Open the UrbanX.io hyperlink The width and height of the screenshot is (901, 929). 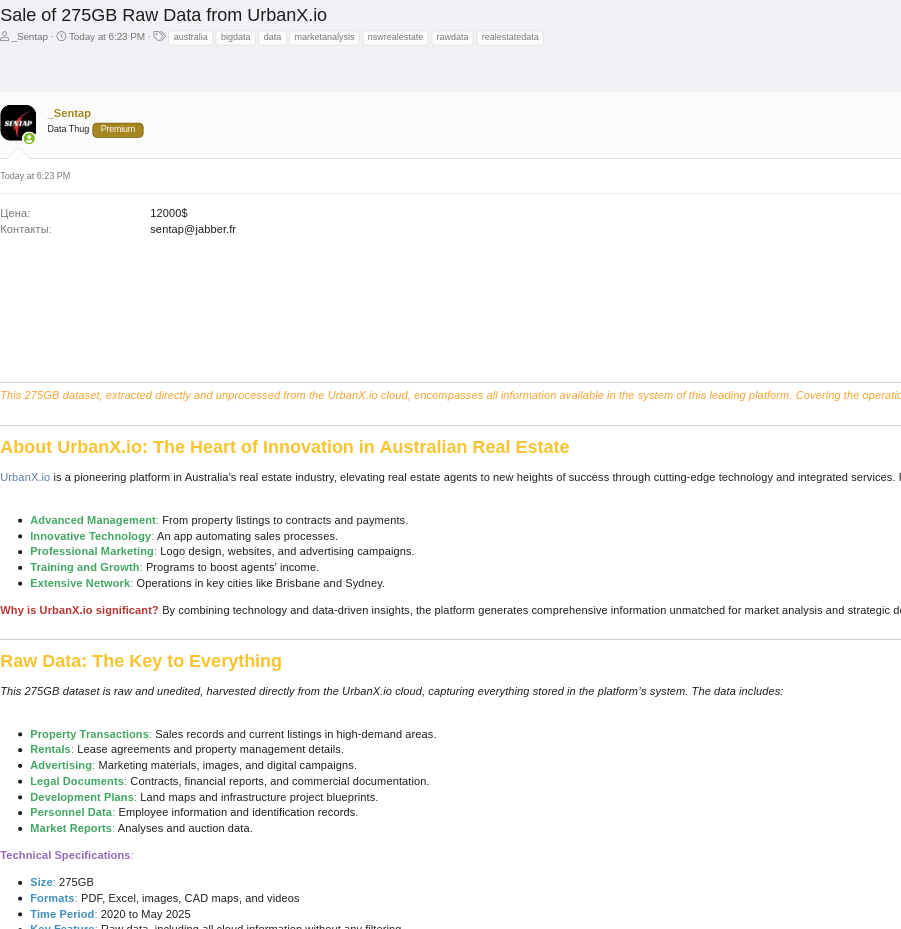tap(25, 478)
